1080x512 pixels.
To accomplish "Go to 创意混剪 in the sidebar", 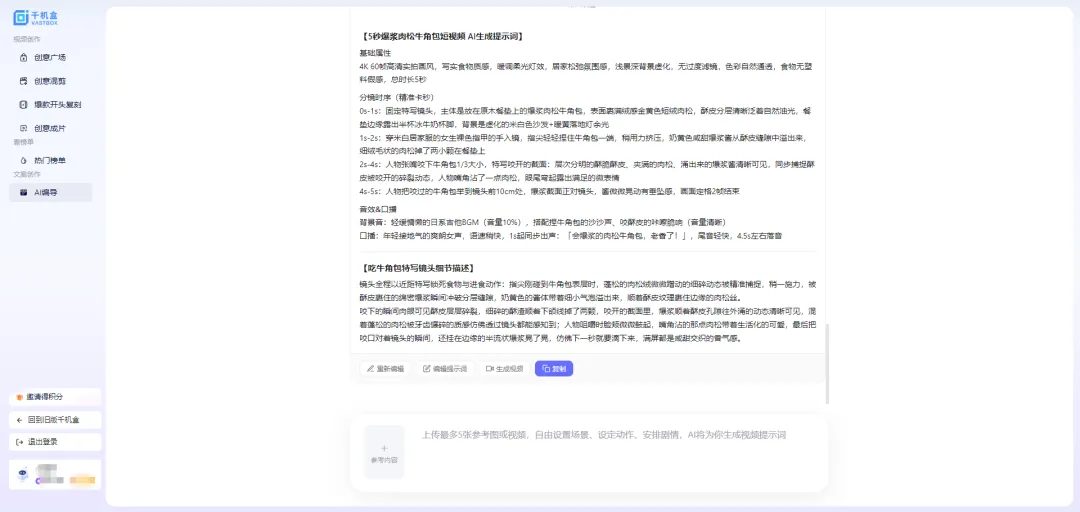I will [x=50, y=81].
